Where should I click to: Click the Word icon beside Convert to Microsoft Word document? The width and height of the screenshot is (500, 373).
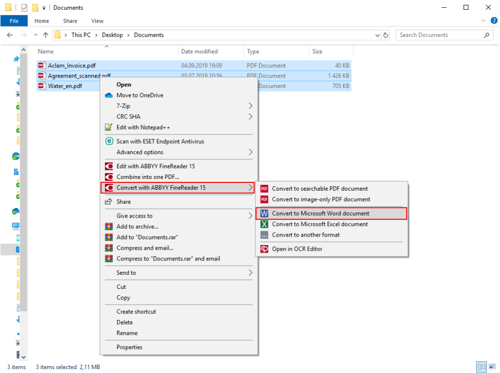click(x=264, y=213)
